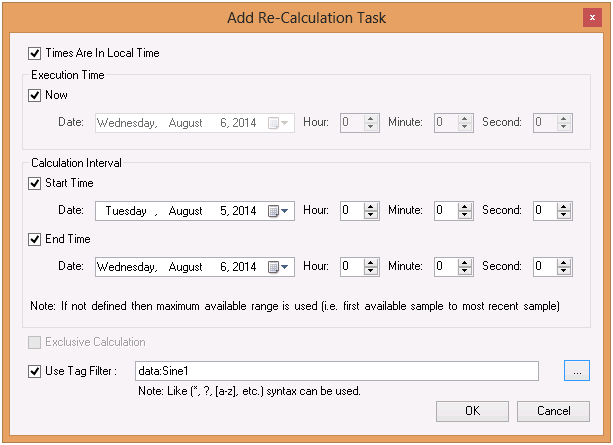This screenshot has width=613, height=445.
Task: Uncheck Times Are In Local Time
Action: click(36, 53)
